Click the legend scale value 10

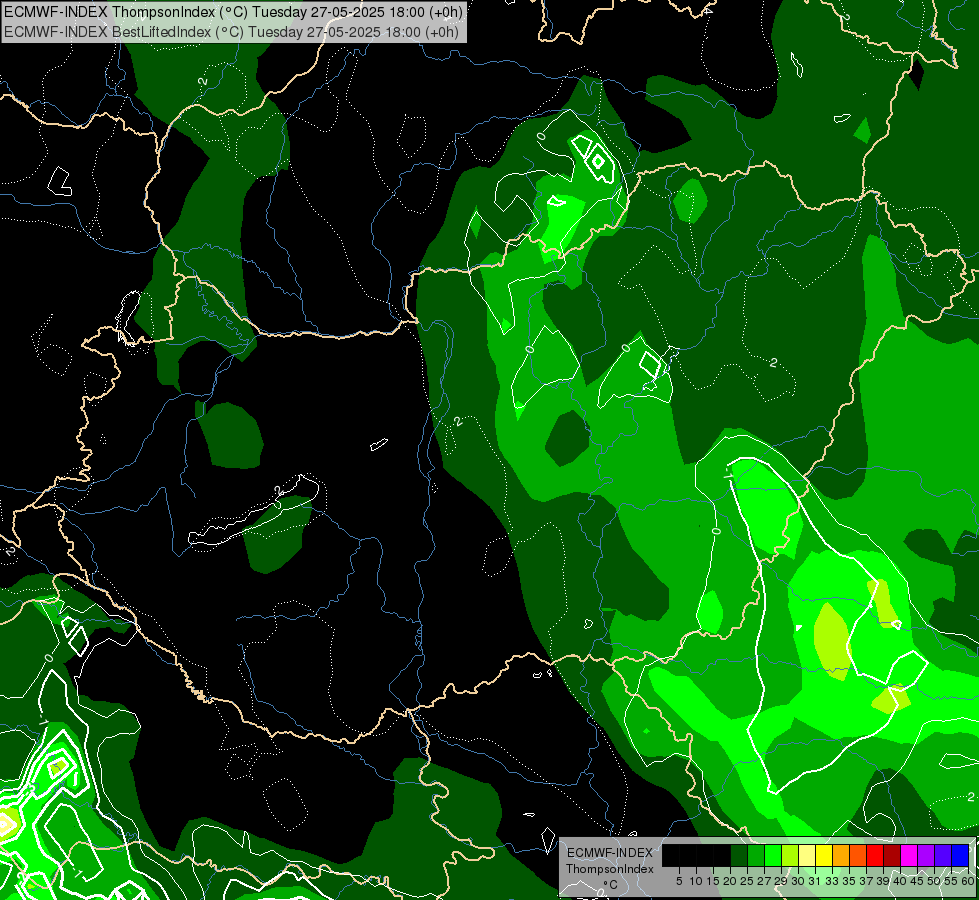pyautogui.click(x=696, y=881)
